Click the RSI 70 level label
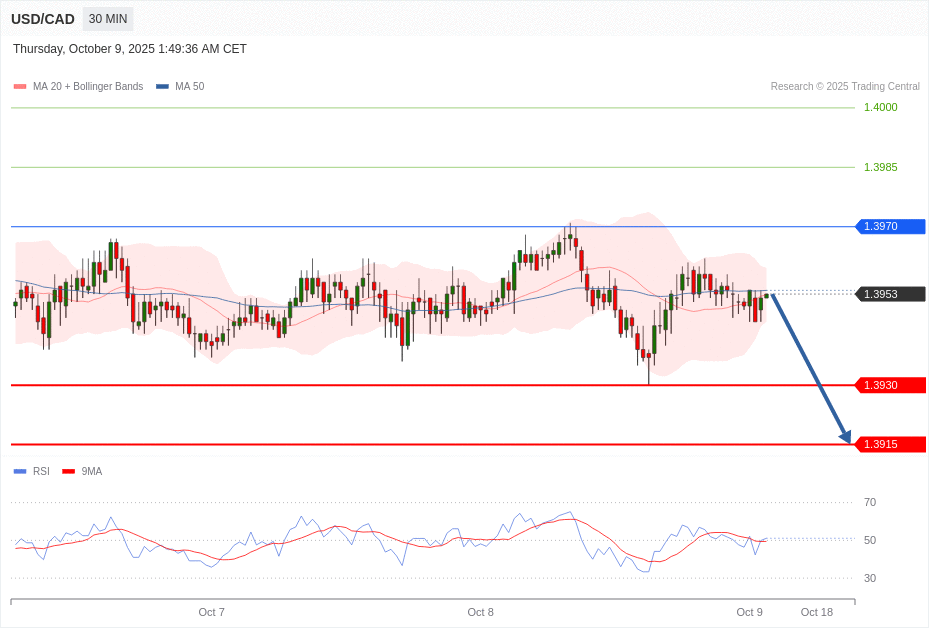Viewport: 929px width, 629px height. pyautogui.click(x=869, y=502)
